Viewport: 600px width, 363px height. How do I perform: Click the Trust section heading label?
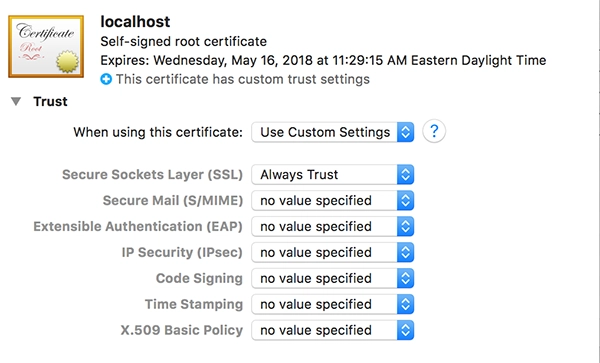point(50,101)
